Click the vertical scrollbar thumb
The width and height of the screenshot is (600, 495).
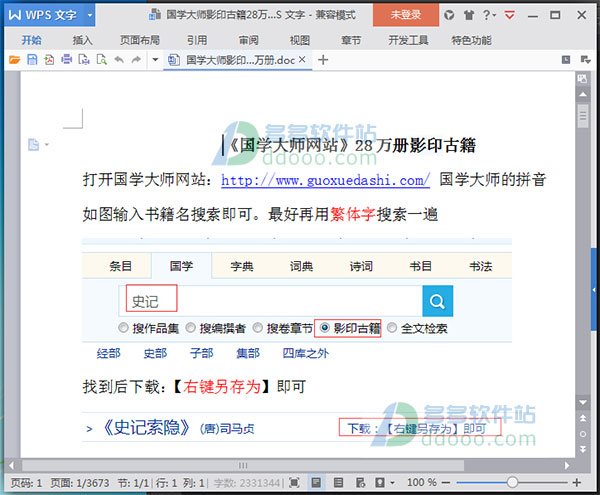tap(582, 116)
